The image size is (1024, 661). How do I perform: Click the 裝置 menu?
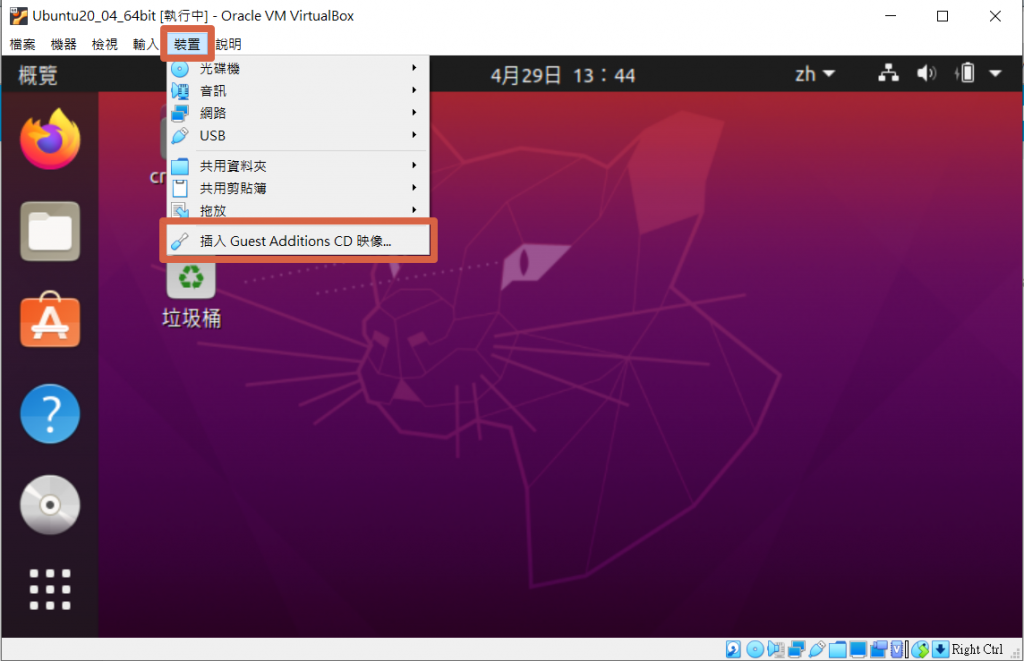(x=187, y=44)
